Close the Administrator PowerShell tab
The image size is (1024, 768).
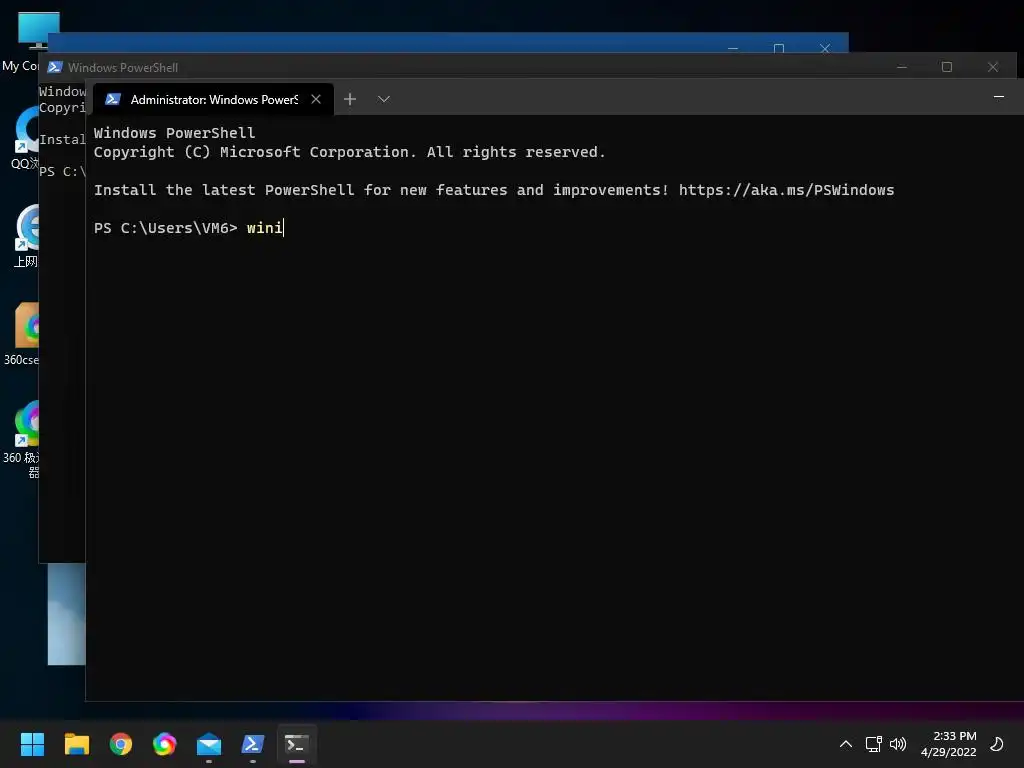316,99
